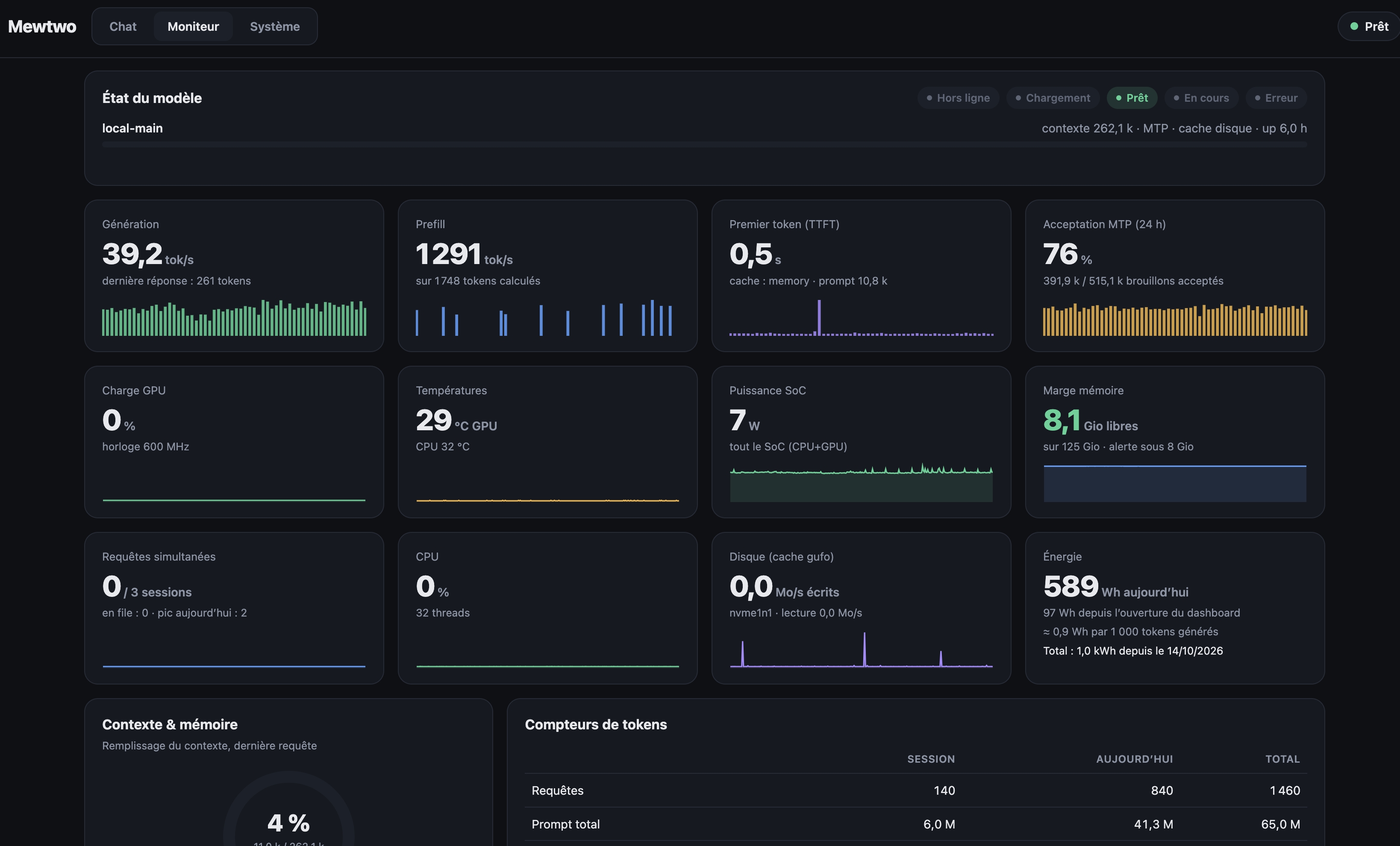
Task: Click the 8,1 Gio libres value
Action: coord(1090,421)
